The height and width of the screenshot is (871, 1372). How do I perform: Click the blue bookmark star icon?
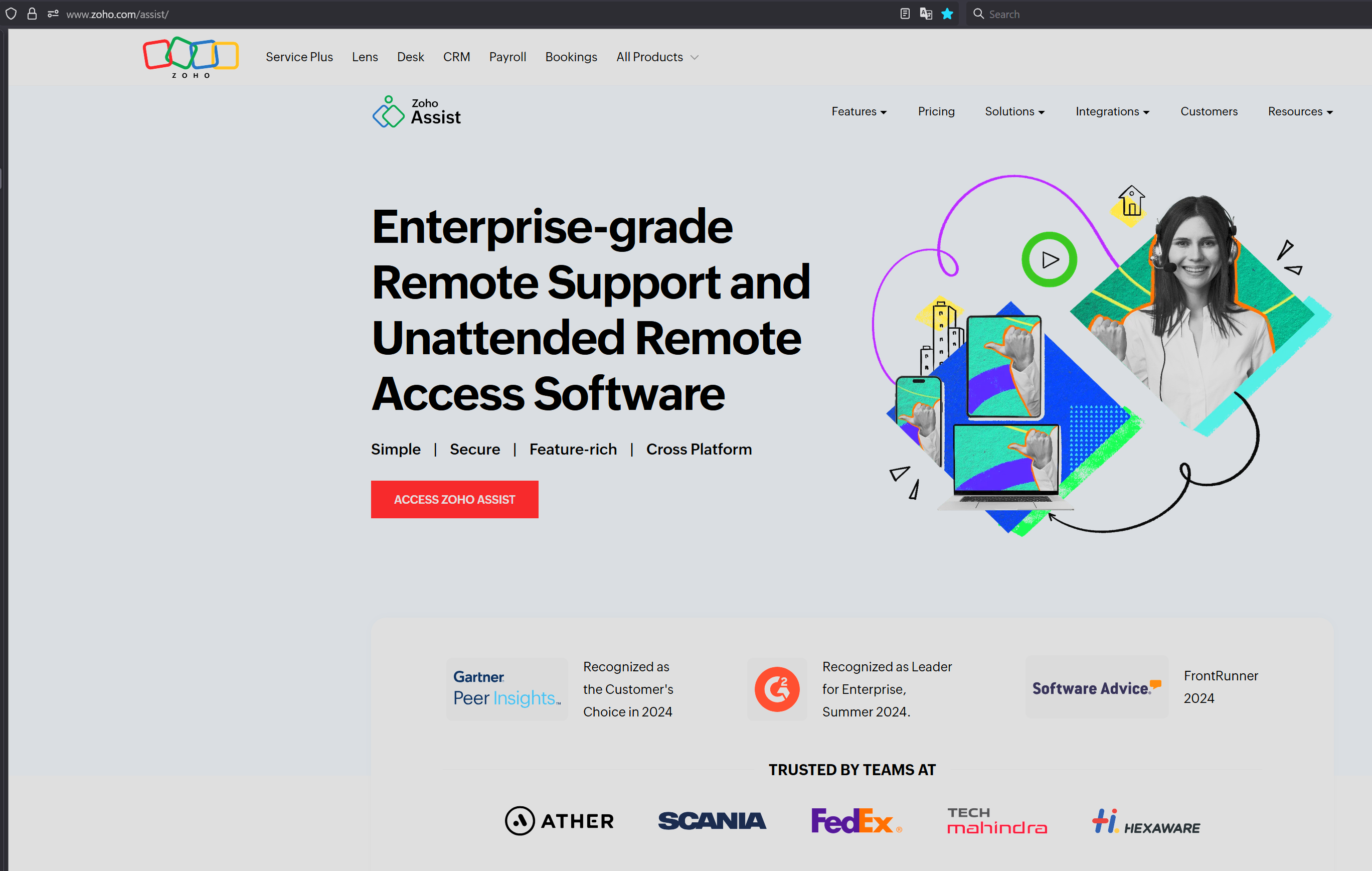tap(947, 14)
